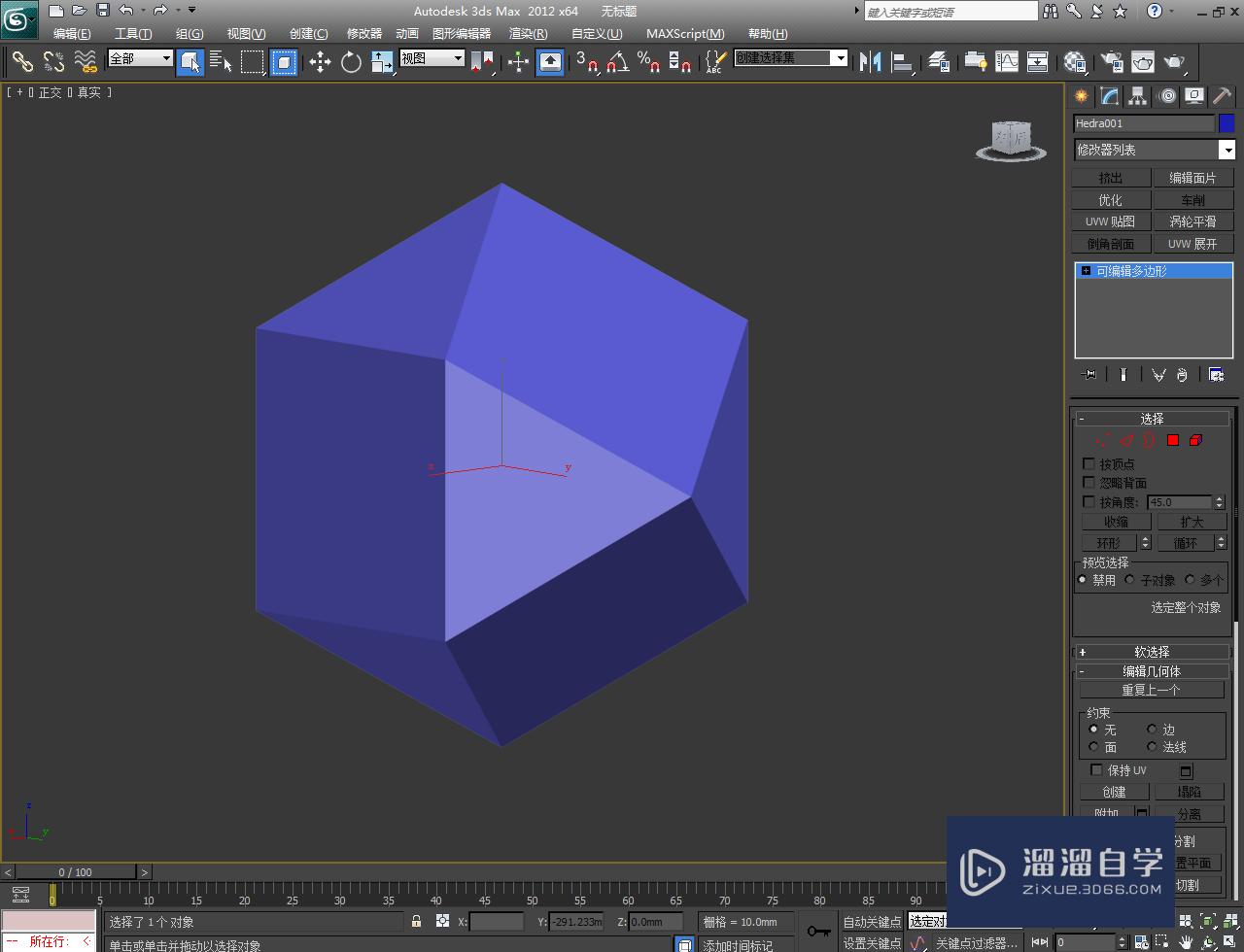Click the 涡轮平滑 modifier button
Screen dimensions: 1244x952
pos(1192,221)
